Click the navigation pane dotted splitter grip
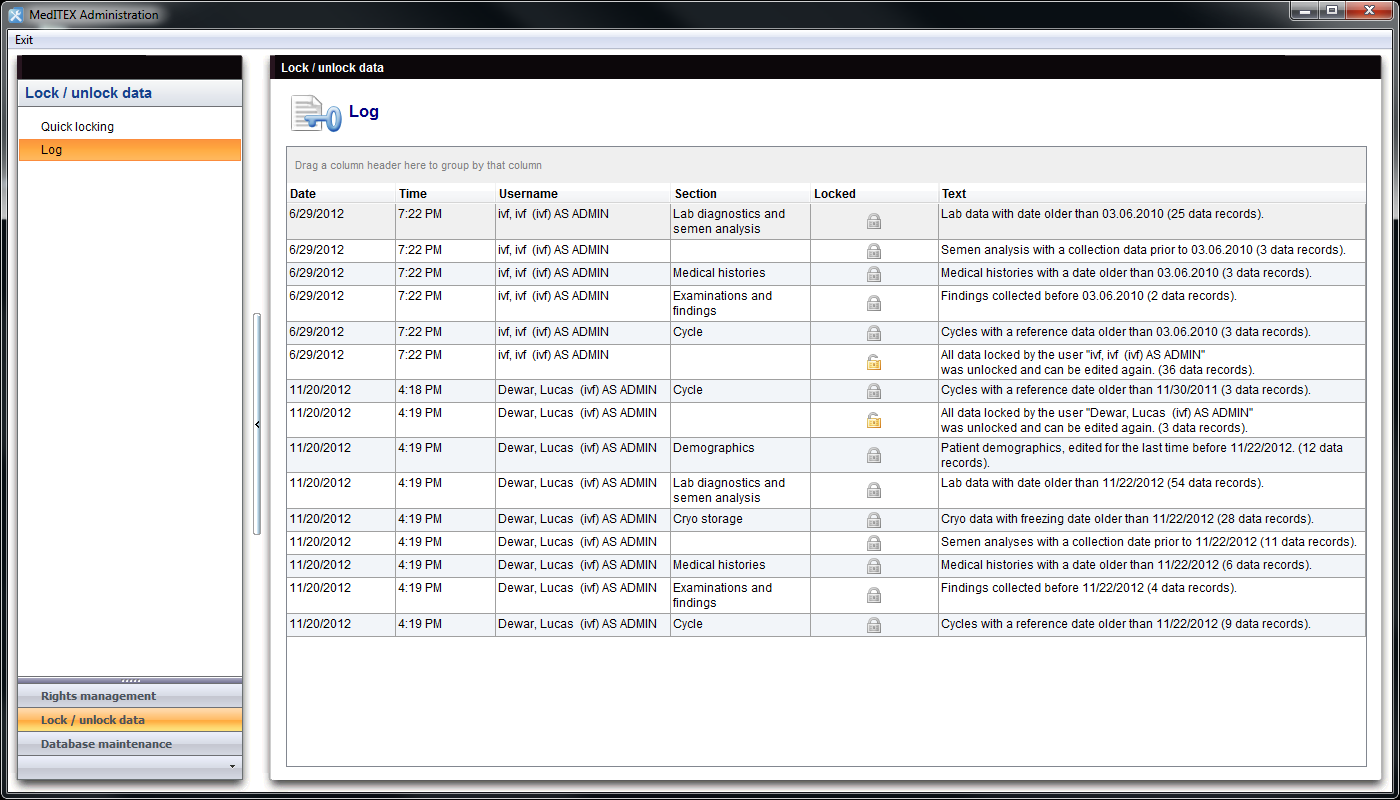Viewport: 1400px width, 800px height. point(130,680)
